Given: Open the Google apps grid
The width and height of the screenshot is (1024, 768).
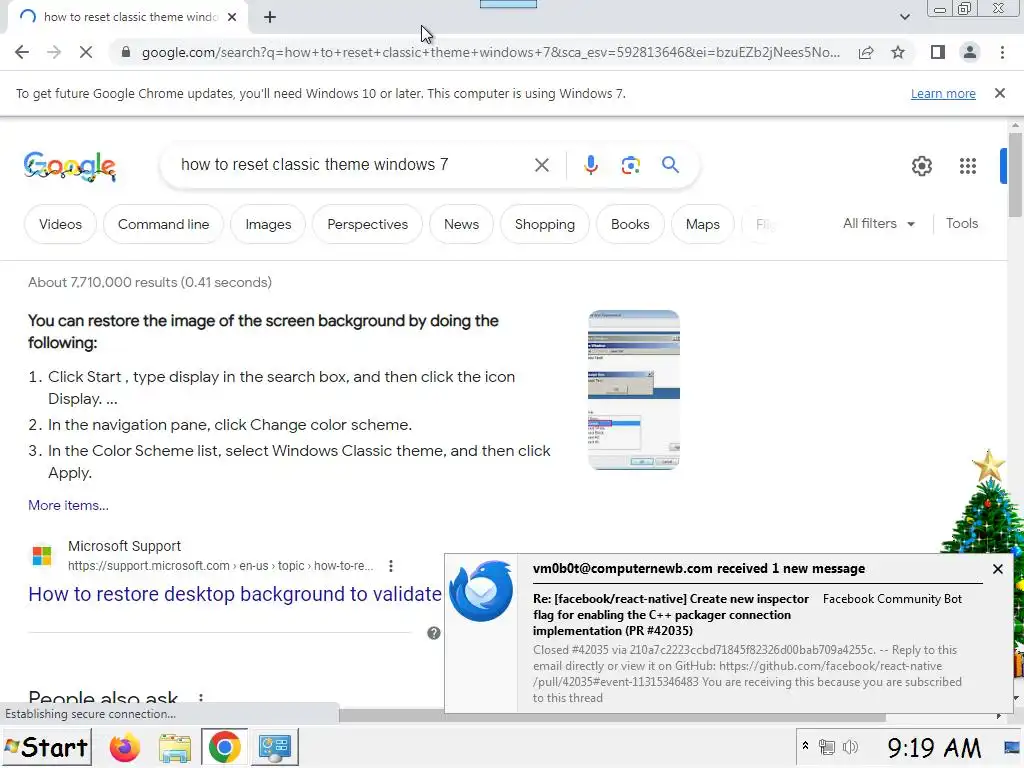Looking at the screenshot, I should 968,166.
